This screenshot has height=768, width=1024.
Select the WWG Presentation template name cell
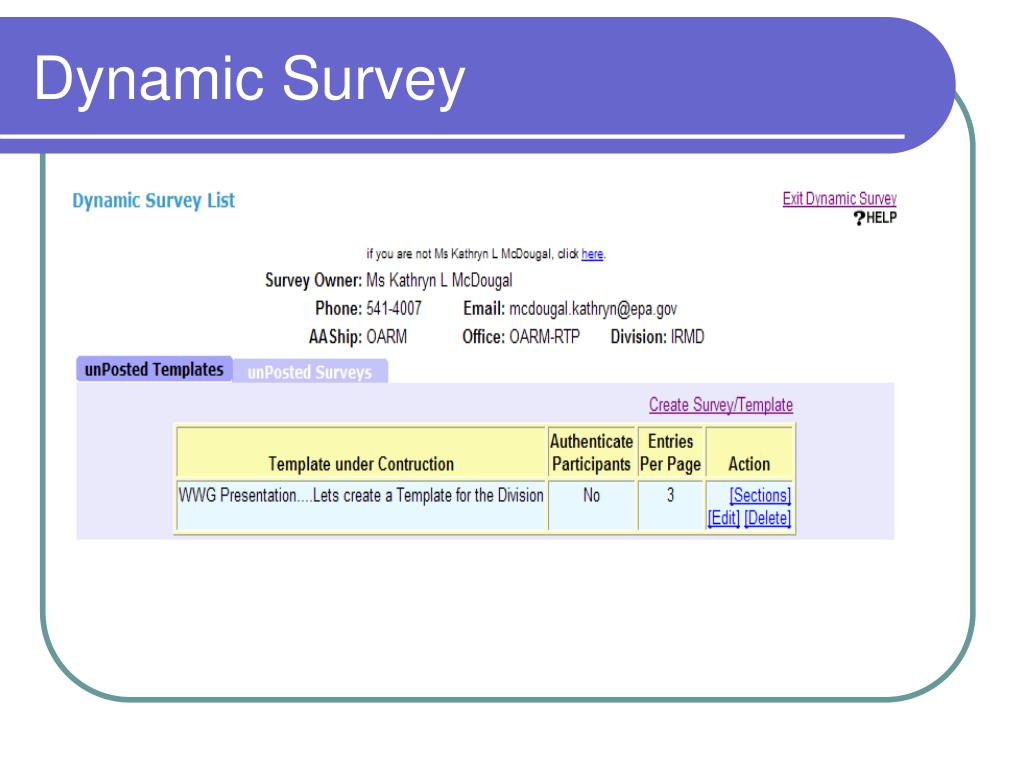361,505
